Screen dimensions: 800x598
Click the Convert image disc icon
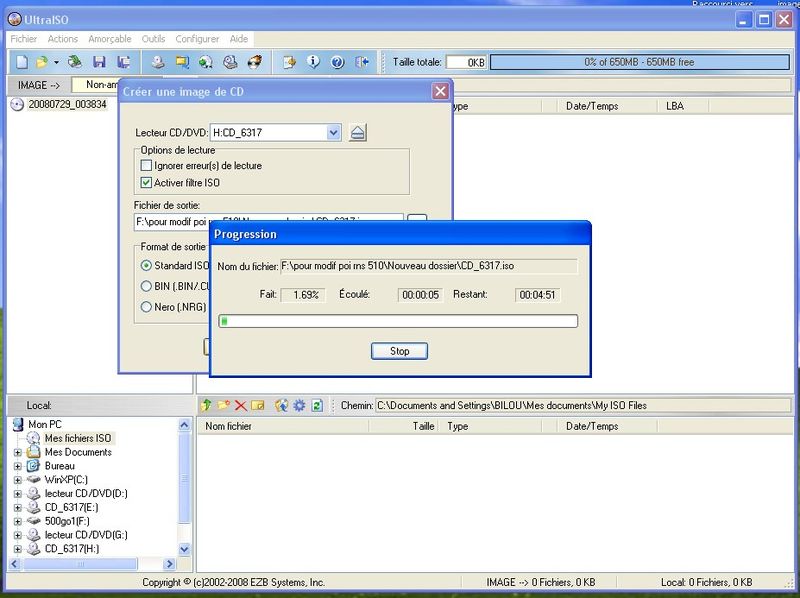206,62
